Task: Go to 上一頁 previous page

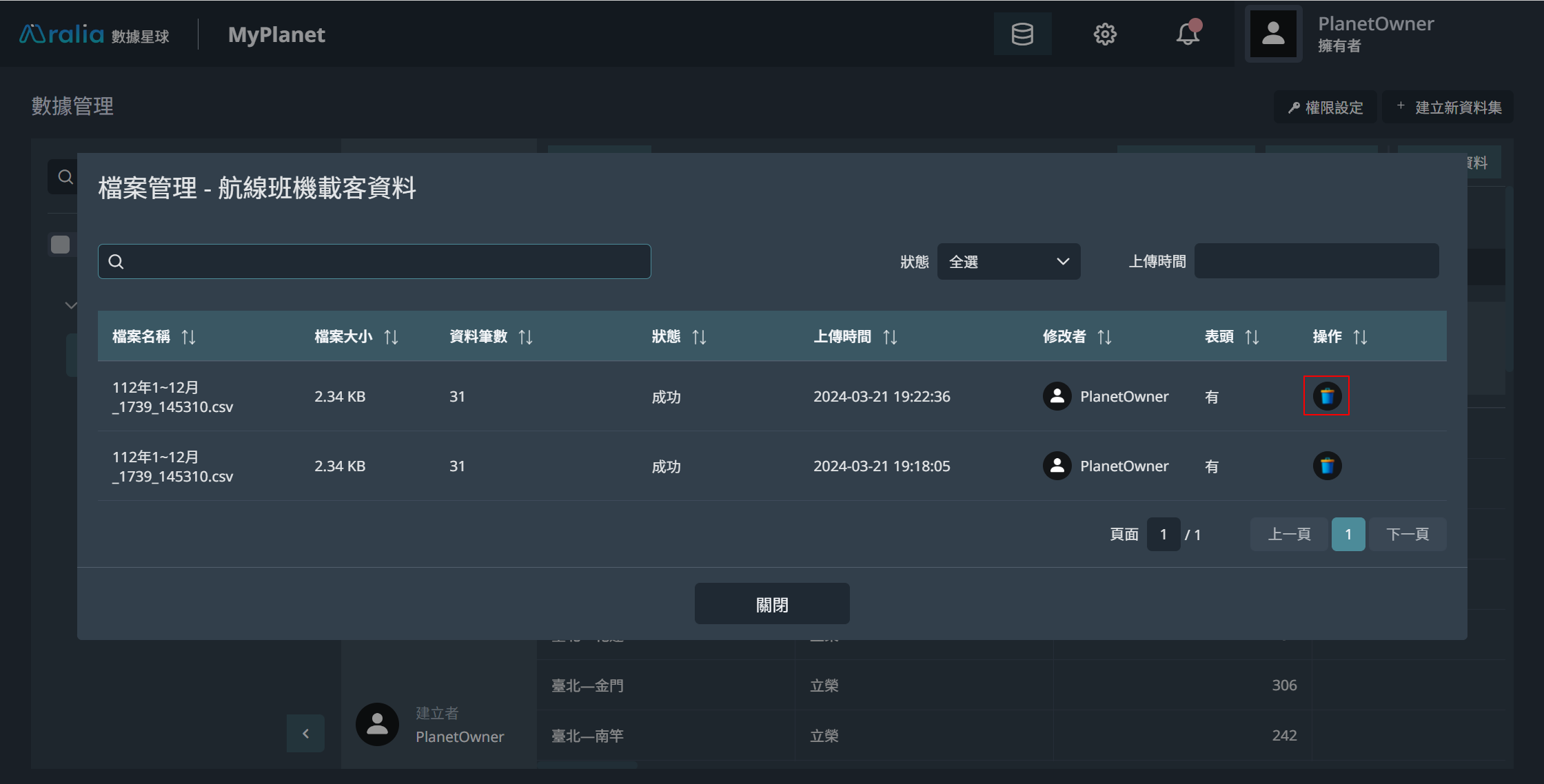Action: pyautogui.click(x=1289, y=535)
